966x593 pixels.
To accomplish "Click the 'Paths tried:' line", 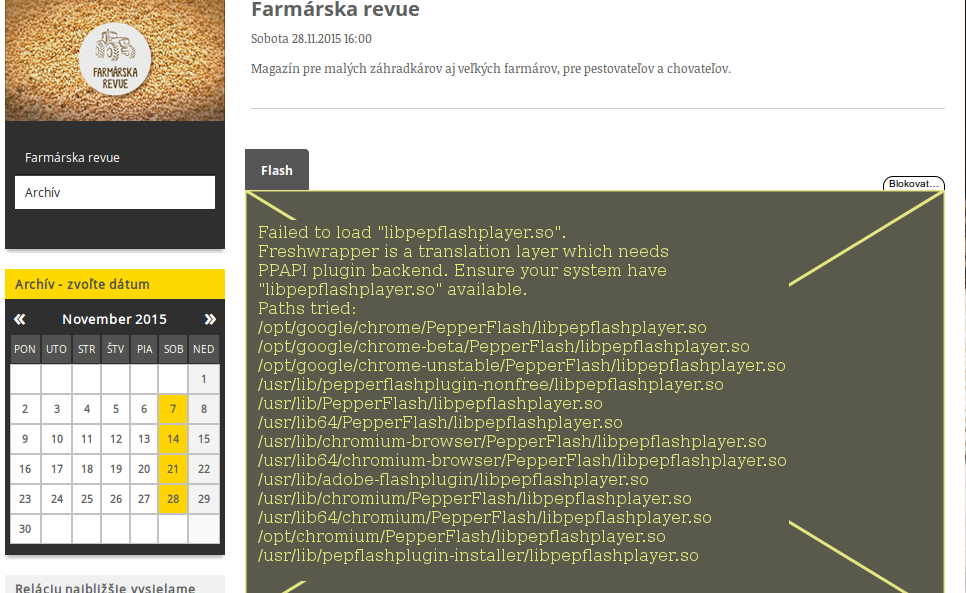I will [307, 309].
